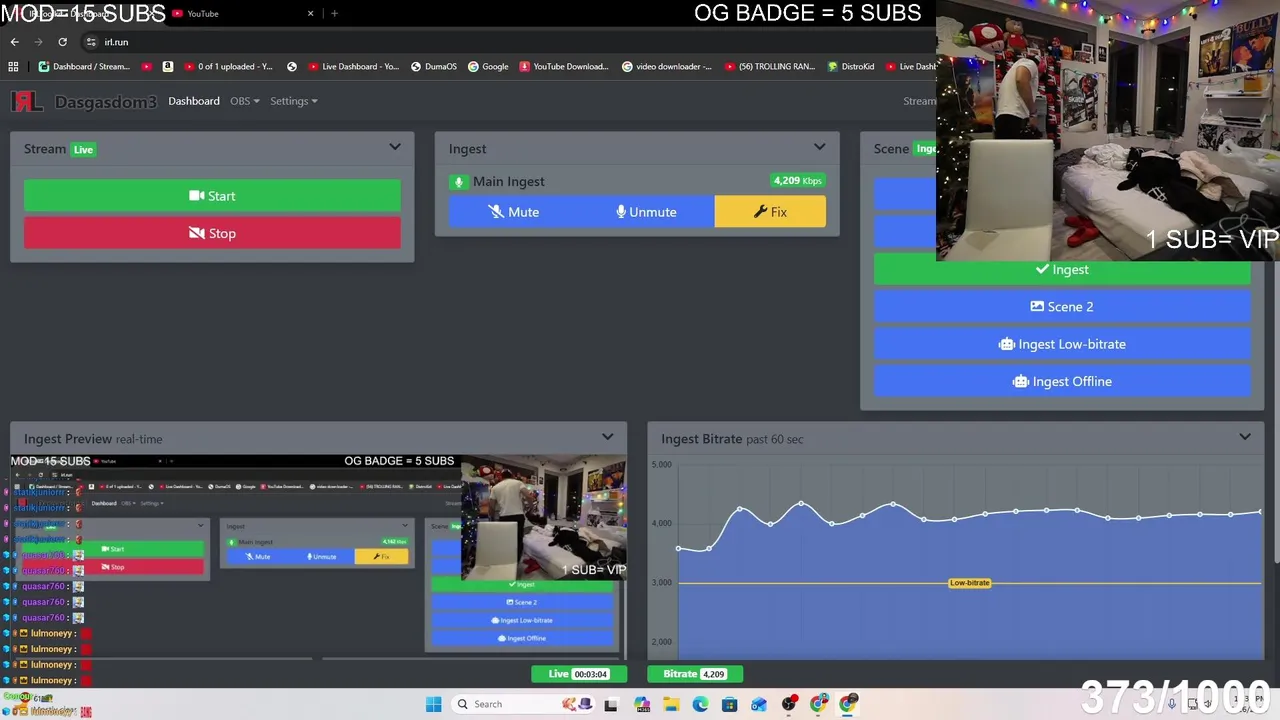This screenshot has width=1280, height=720.
Task: Stop the stream
Action: pos(212,233)
